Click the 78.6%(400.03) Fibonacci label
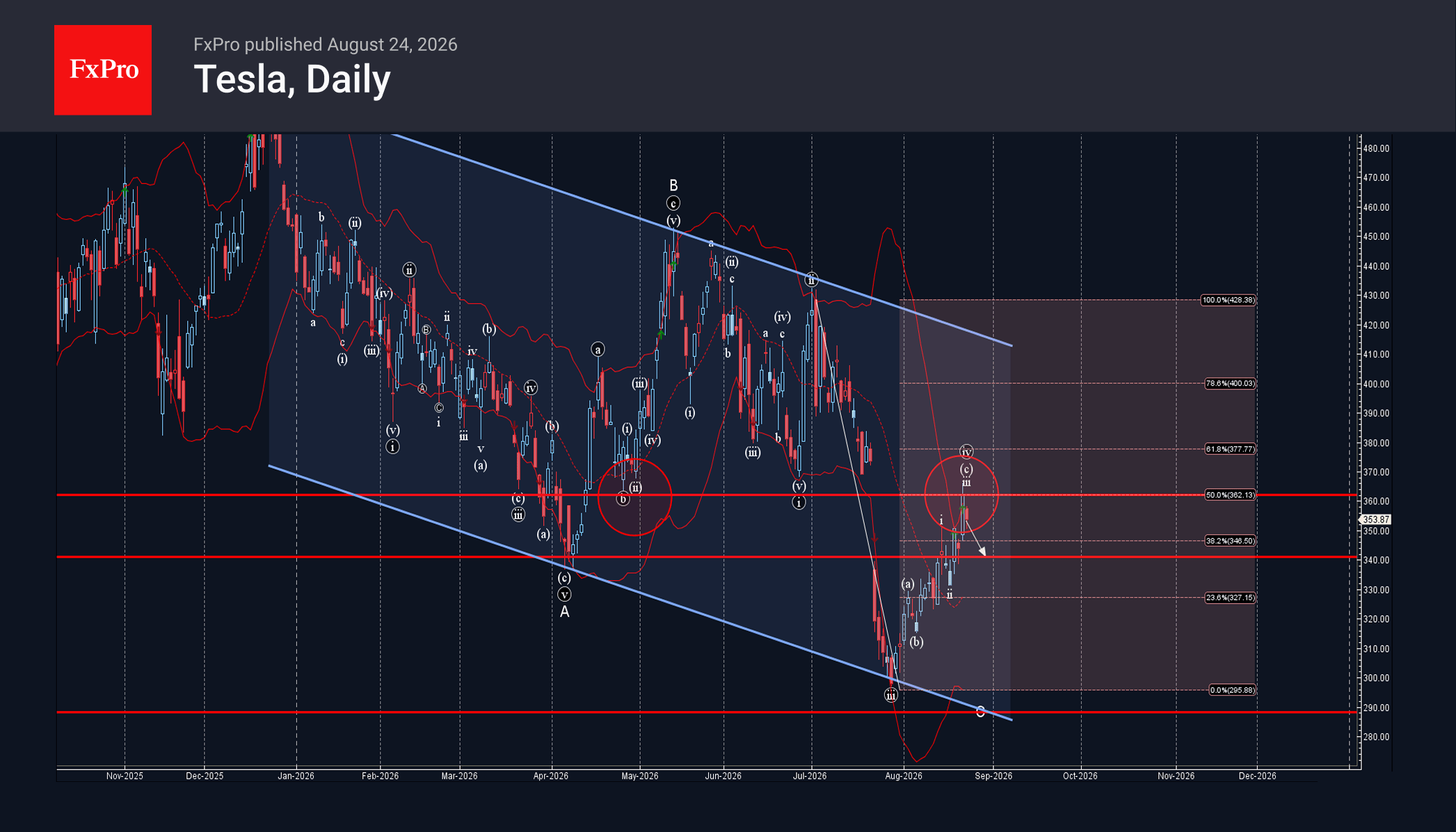This screenshot has width=1456, height=832. pos(1230,384)
